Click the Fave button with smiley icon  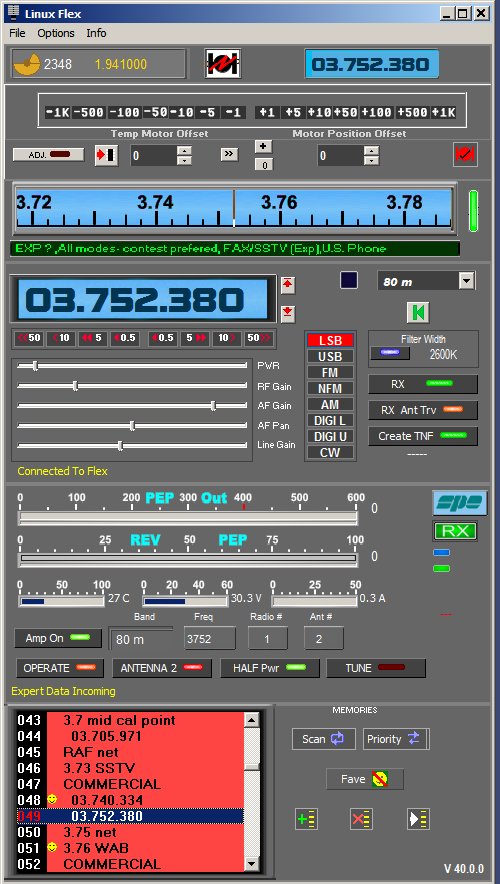[x=365, y=779]
